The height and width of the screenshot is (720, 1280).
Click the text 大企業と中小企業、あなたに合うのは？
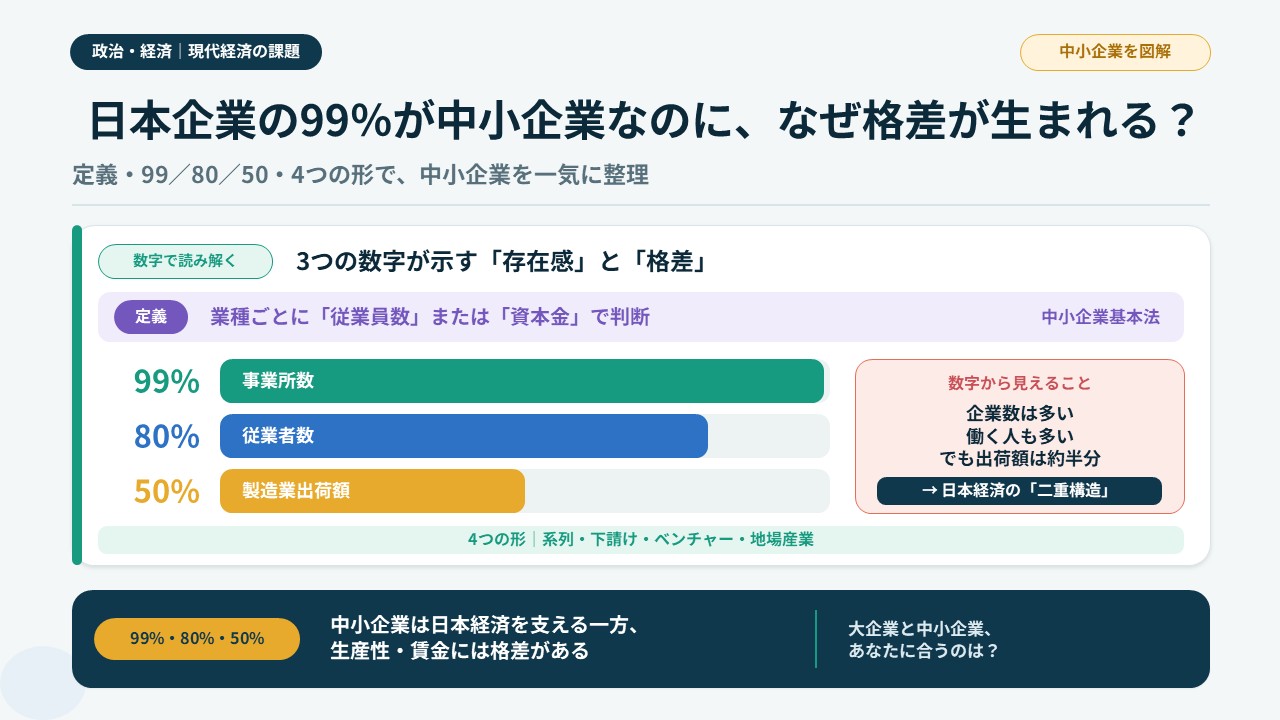(923, 639)
